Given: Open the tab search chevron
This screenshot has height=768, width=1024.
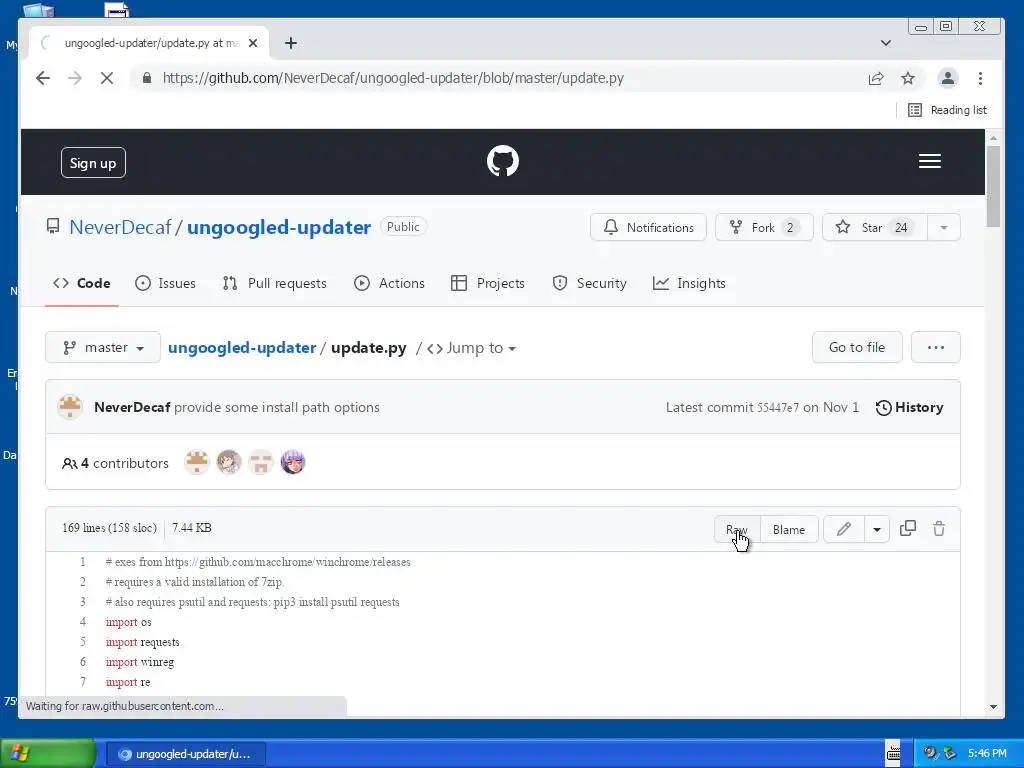Looking at the screenshot, I should [x=886, y=43].
